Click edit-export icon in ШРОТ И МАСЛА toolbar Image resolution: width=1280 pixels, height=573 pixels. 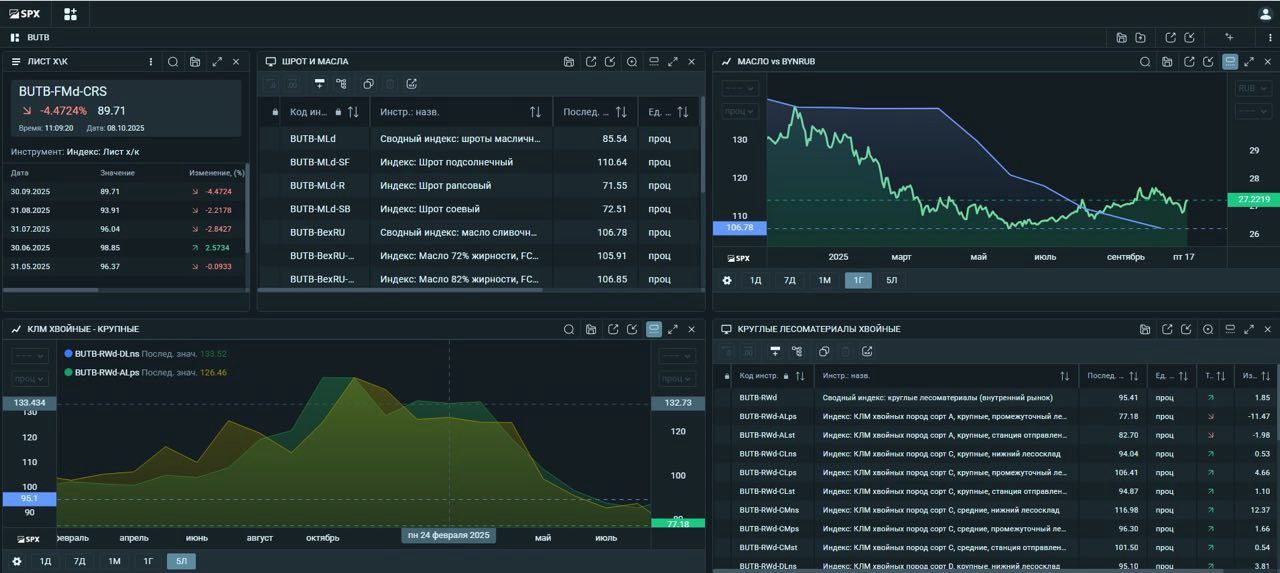point(412,84)
